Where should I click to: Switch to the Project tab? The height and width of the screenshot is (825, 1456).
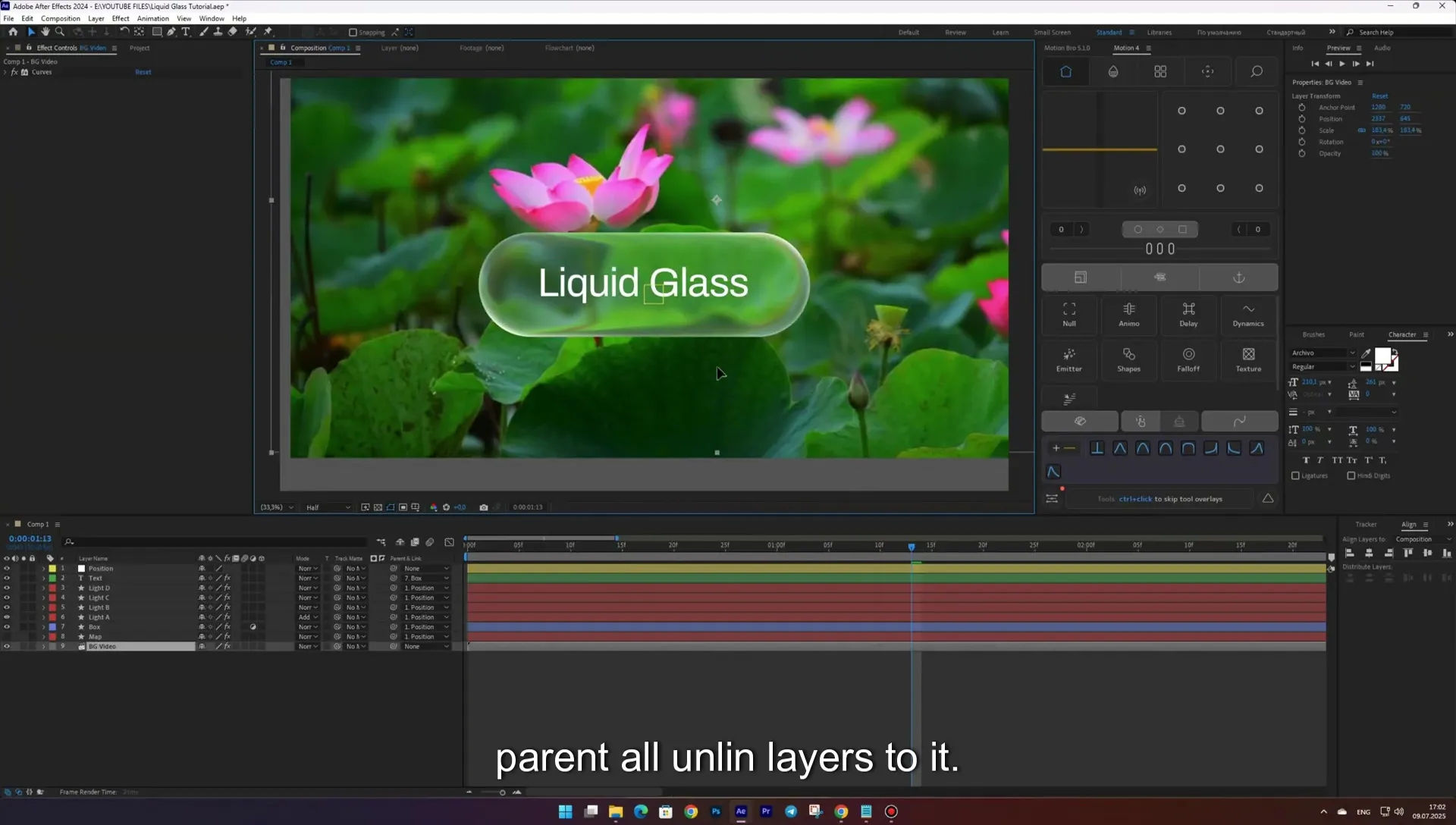point(140,48)
